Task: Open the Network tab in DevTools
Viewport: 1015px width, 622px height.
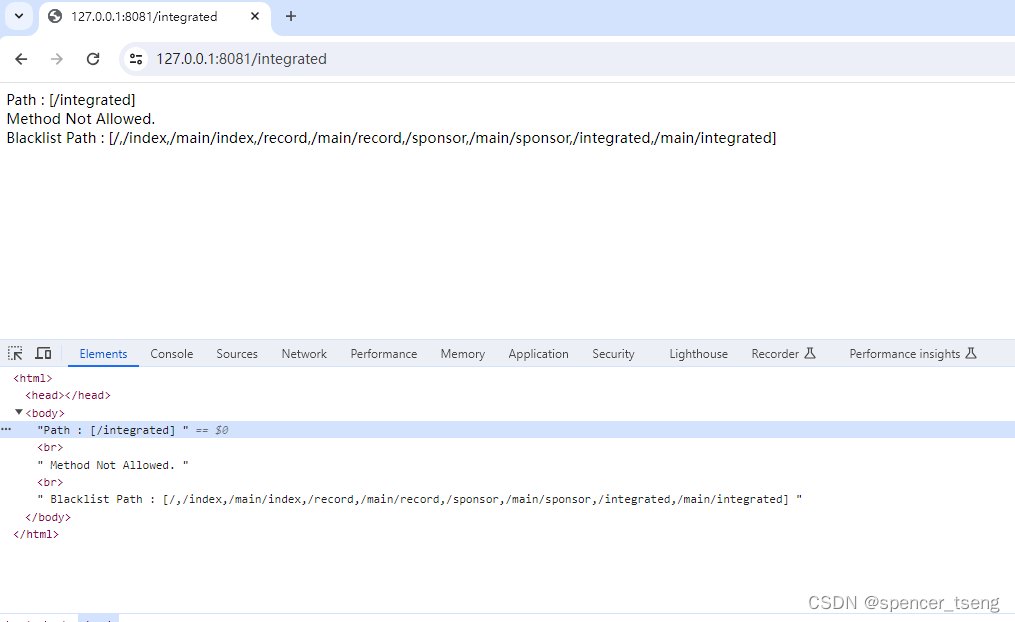Action: tap(303, 353)
